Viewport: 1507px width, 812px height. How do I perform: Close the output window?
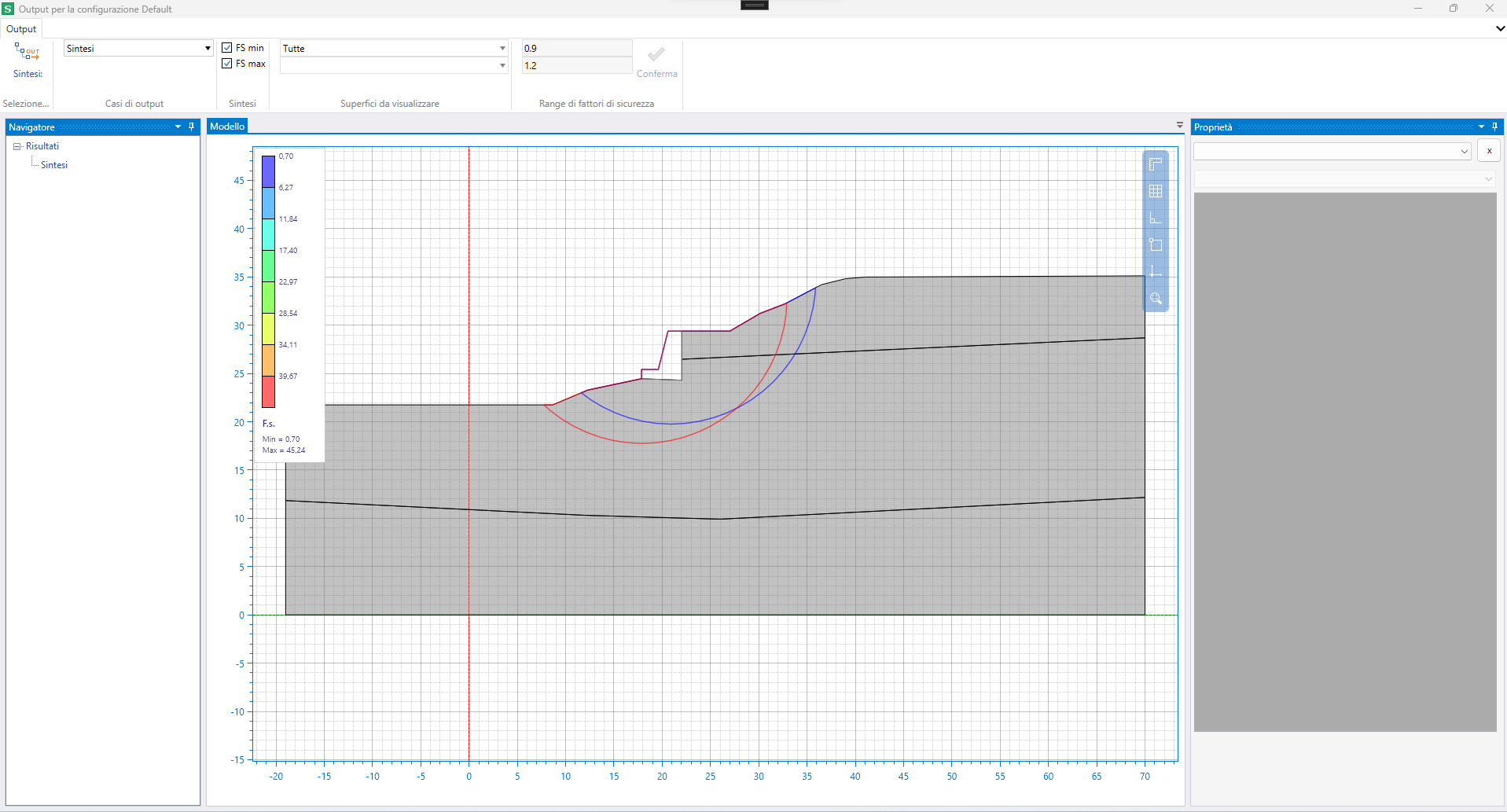(1489, 9)
